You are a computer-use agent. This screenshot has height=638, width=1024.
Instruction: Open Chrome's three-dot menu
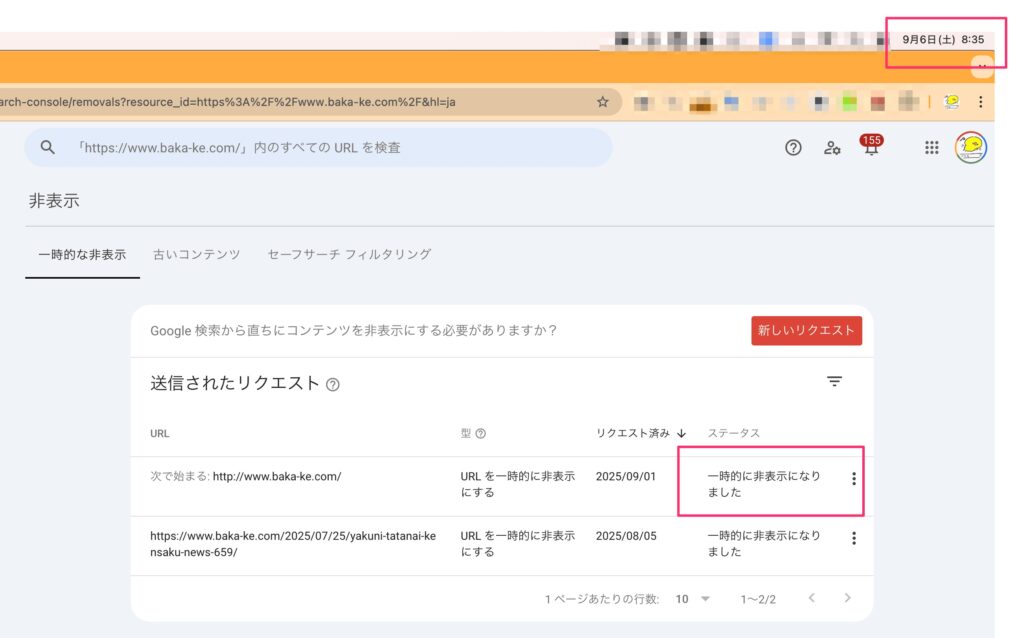980,102
